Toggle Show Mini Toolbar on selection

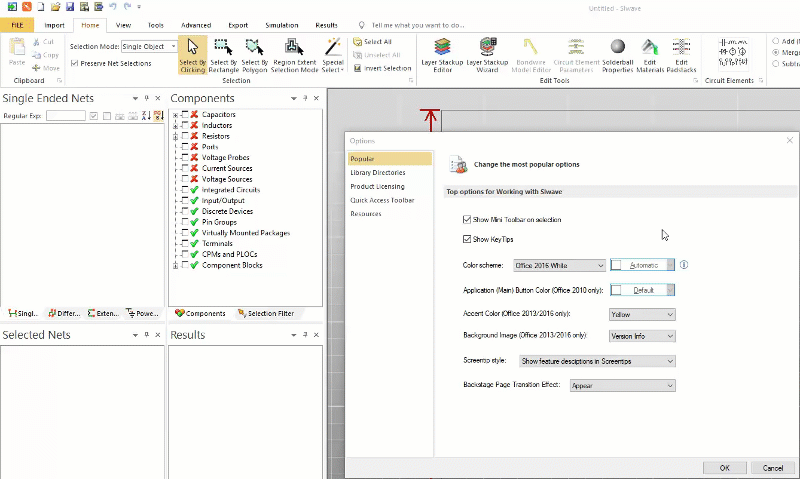point(468,219)
